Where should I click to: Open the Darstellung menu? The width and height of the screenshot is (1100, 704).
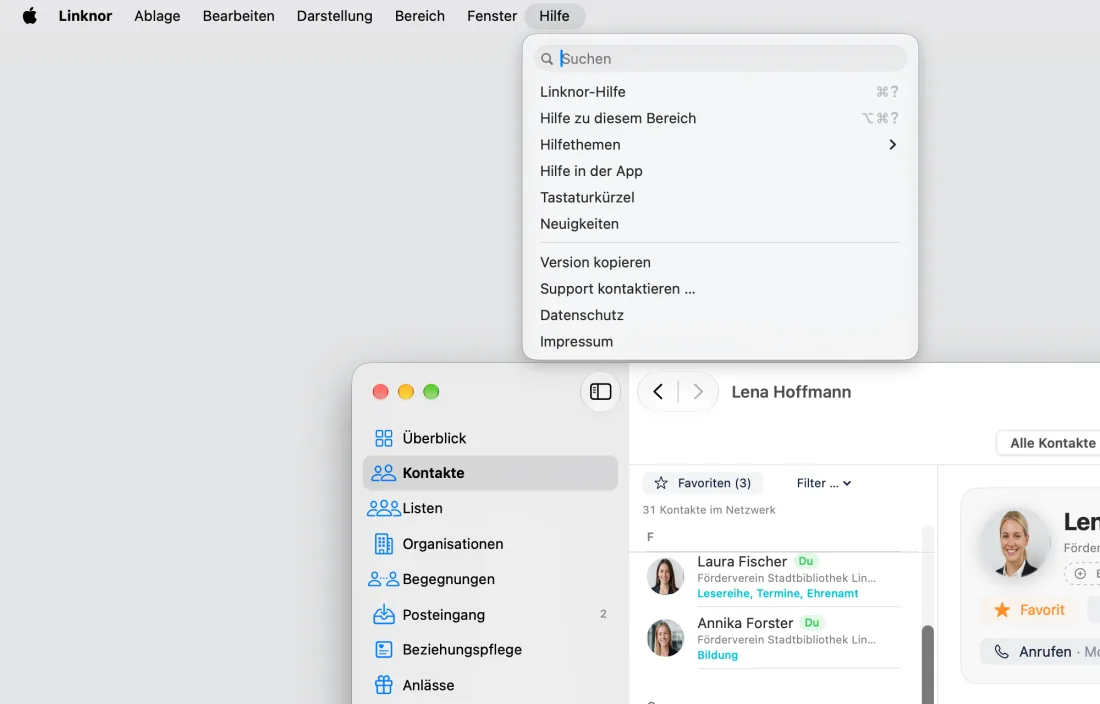(x=335, y=15)
